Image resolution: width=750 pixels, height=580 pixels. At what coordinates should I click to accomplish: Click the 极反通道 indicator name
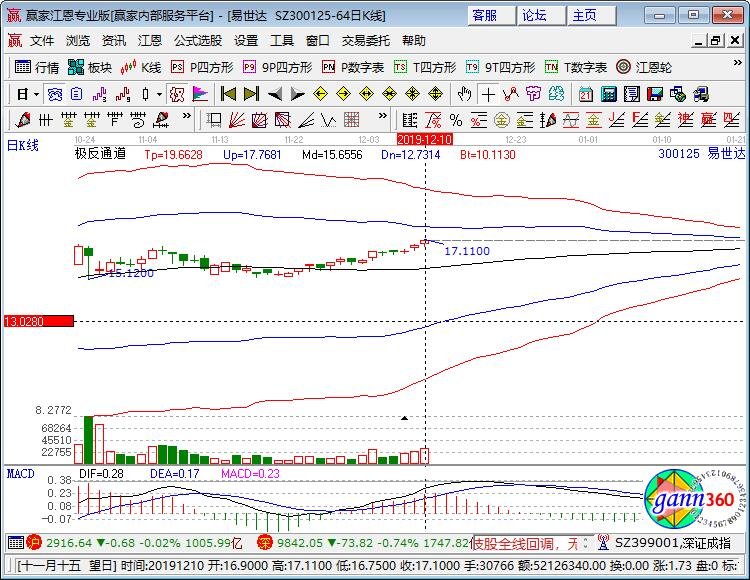click(x=100, y=153)
